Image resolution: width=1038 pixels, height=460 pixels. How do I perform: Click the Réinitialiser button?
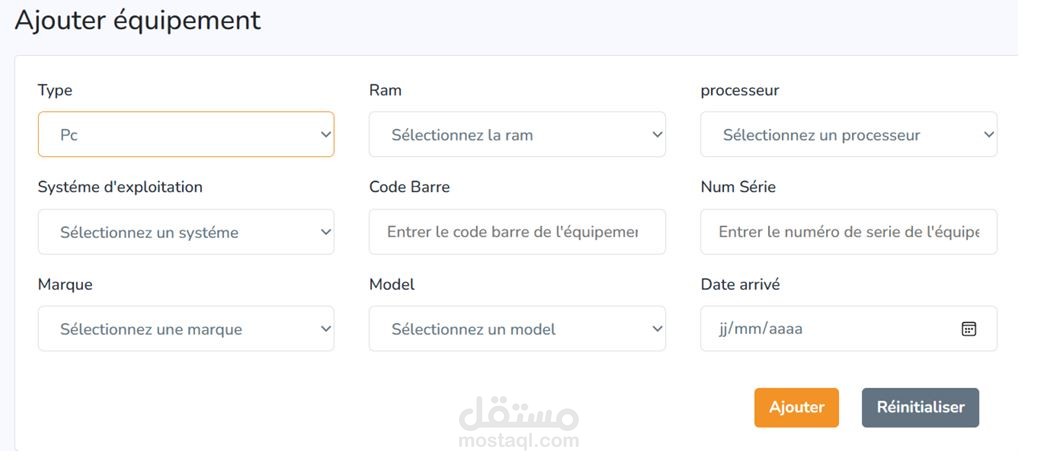click(920, 408)
